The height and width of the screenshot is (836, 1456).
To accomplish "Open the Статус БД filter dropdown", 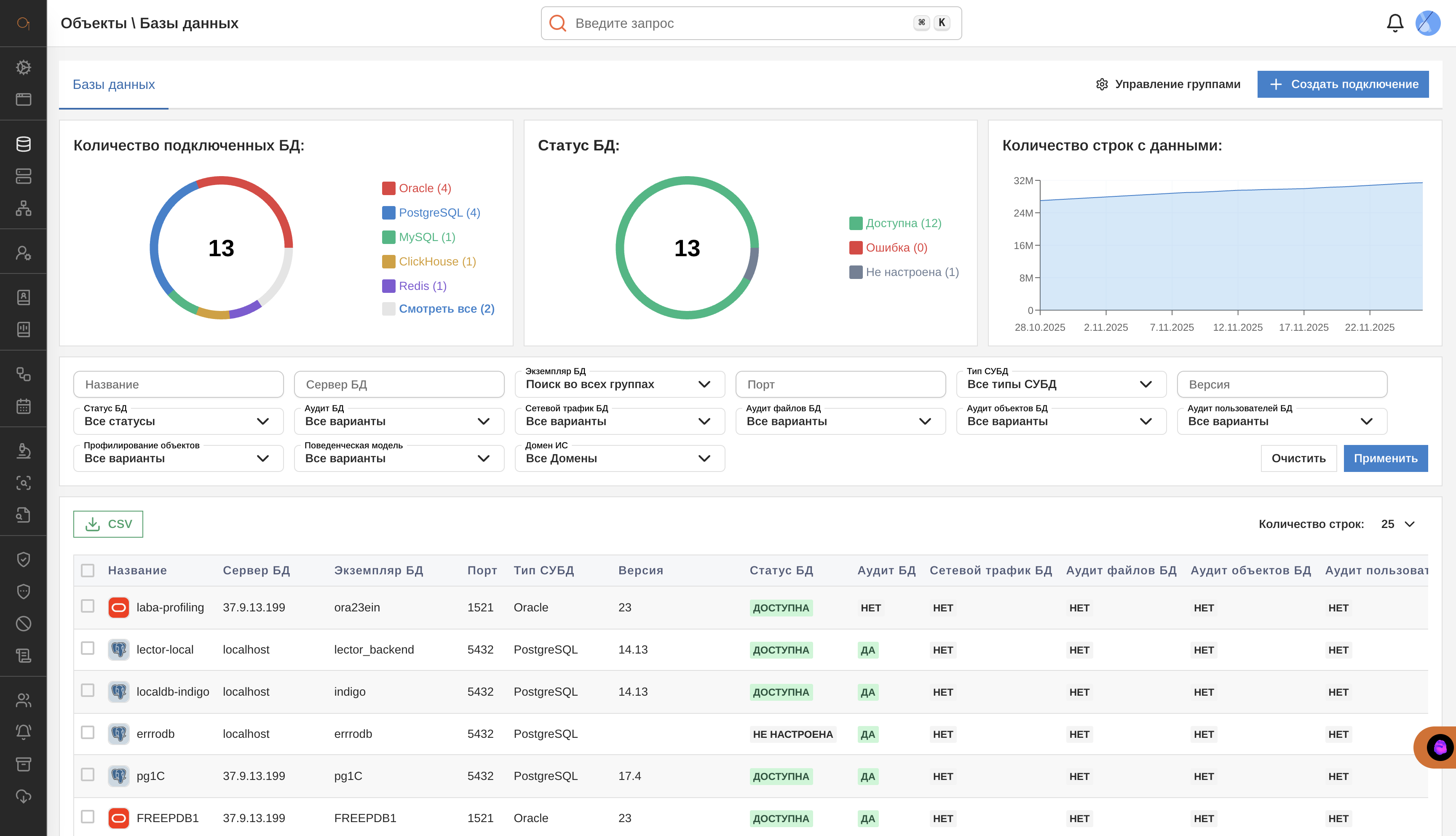I will pyautogui.click(x=178, y=421).
